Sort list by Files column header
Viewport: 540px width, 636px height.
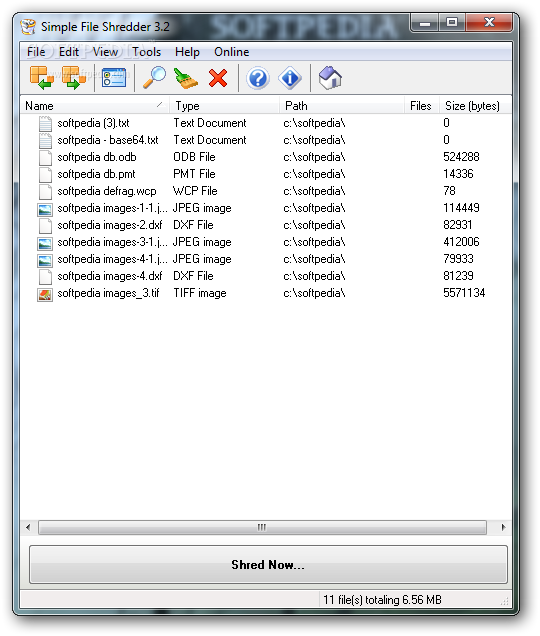coord(421,106)
